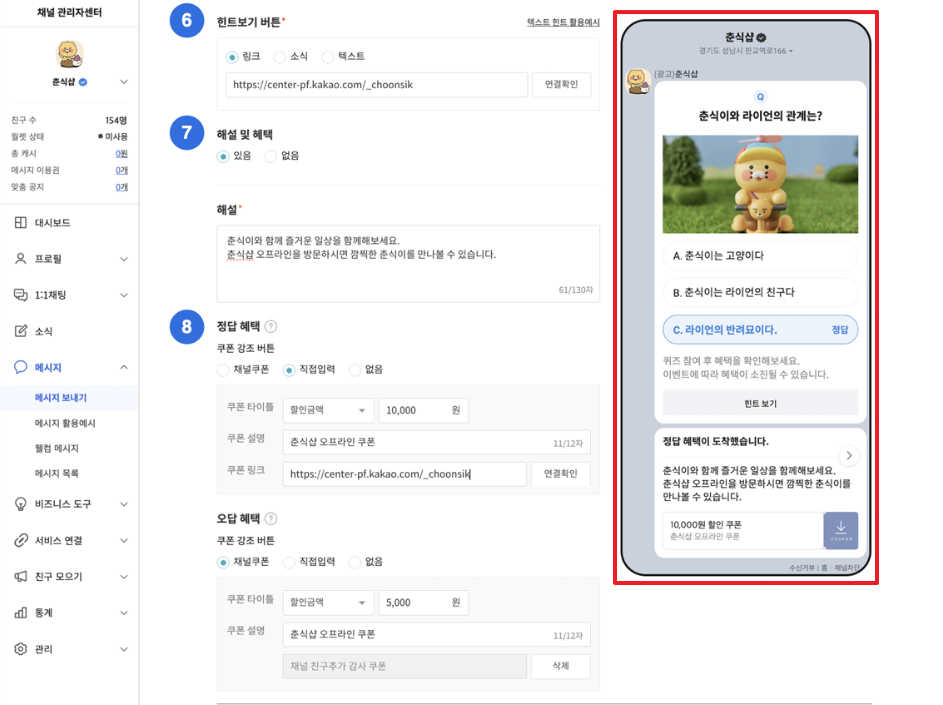Expand the 1:1채팅 menu chevron
Screen dimensions: 943x705
pyautogui.click(x=124, y=295)
